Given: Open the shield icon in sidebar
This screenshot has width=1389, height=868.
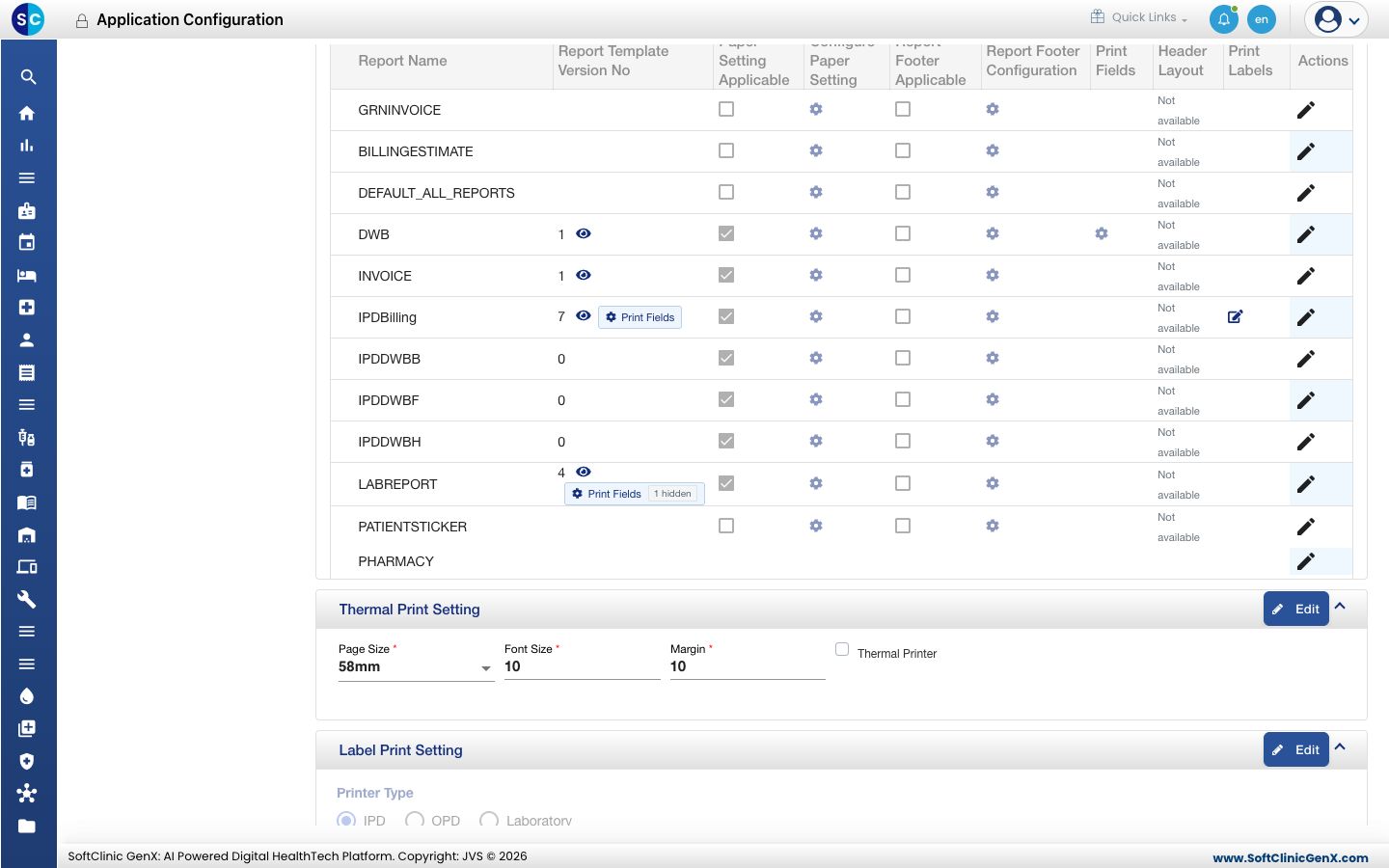Looking at the screenshot, I should (x=27, y=761).
